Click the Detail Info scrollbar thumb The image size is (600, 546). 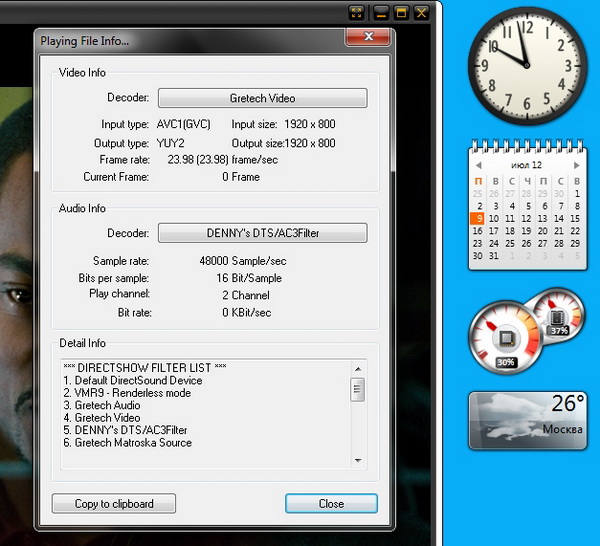[358, 390]
